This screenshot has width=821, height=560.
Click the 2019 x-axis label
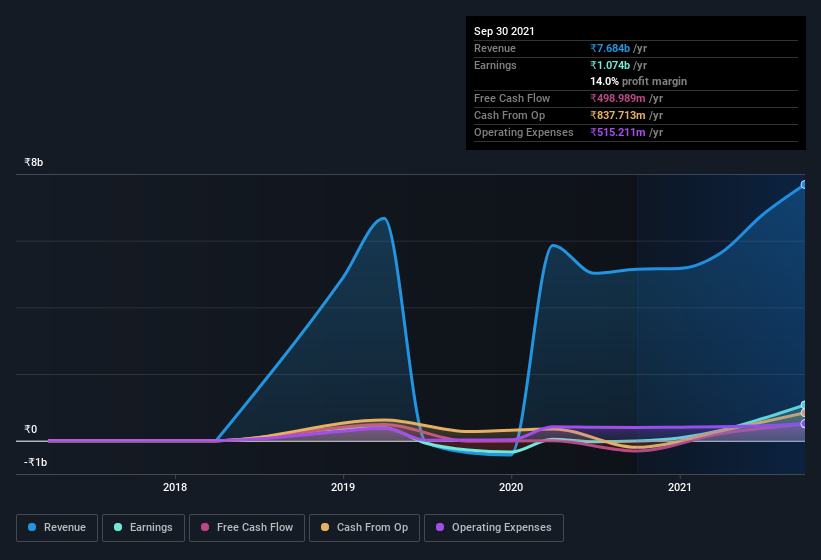[343, 487]
